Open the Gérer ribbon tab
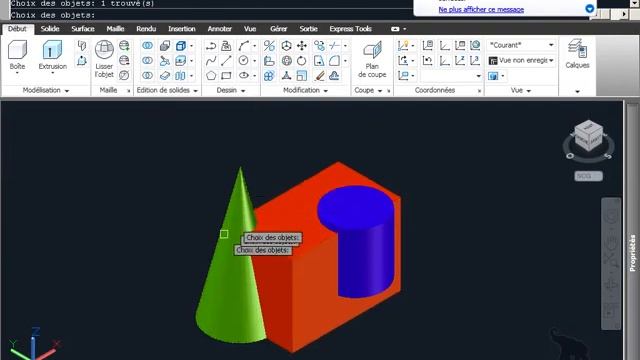The image size is (640, 360). pos(278,29)
